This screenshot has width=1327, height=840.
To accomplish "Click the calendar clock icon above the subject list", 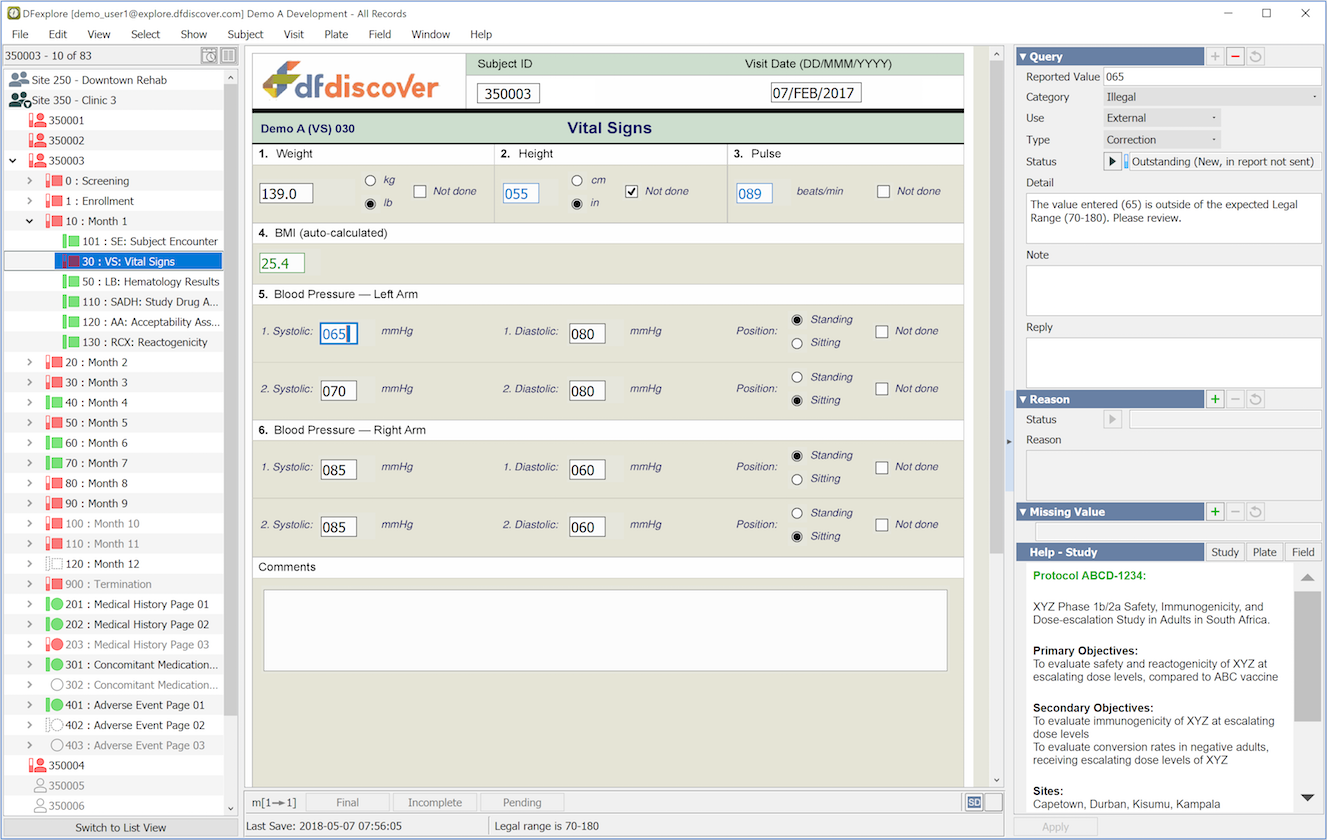I will coord(209,56).
